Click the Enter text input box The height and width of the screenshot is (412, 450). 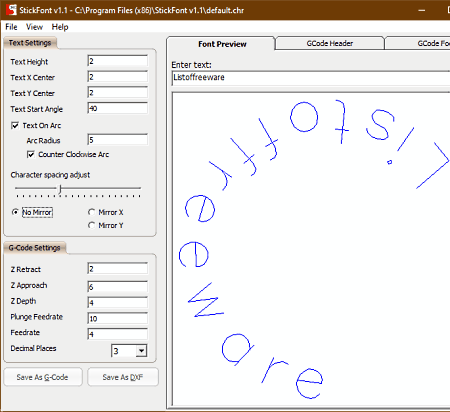[311, 78]
